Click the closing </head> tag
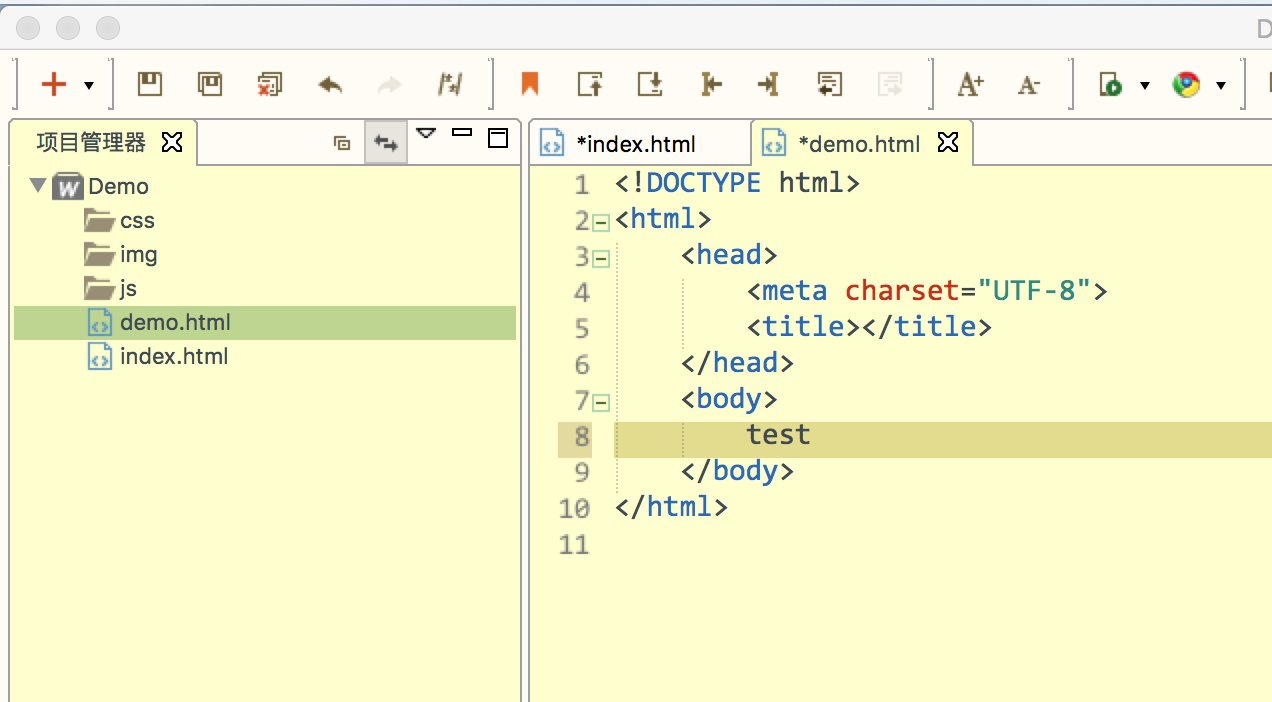The height and width of the screenshot is (702, 1272). click(738, 363)
